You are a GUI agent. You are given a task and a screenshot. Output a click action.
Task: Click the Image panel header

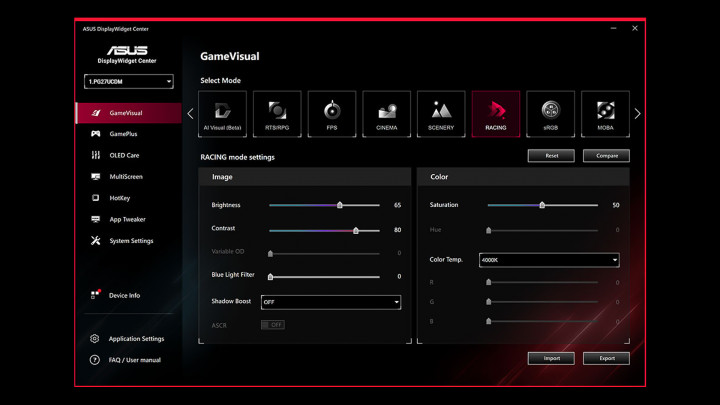click(x=305, y=177)
